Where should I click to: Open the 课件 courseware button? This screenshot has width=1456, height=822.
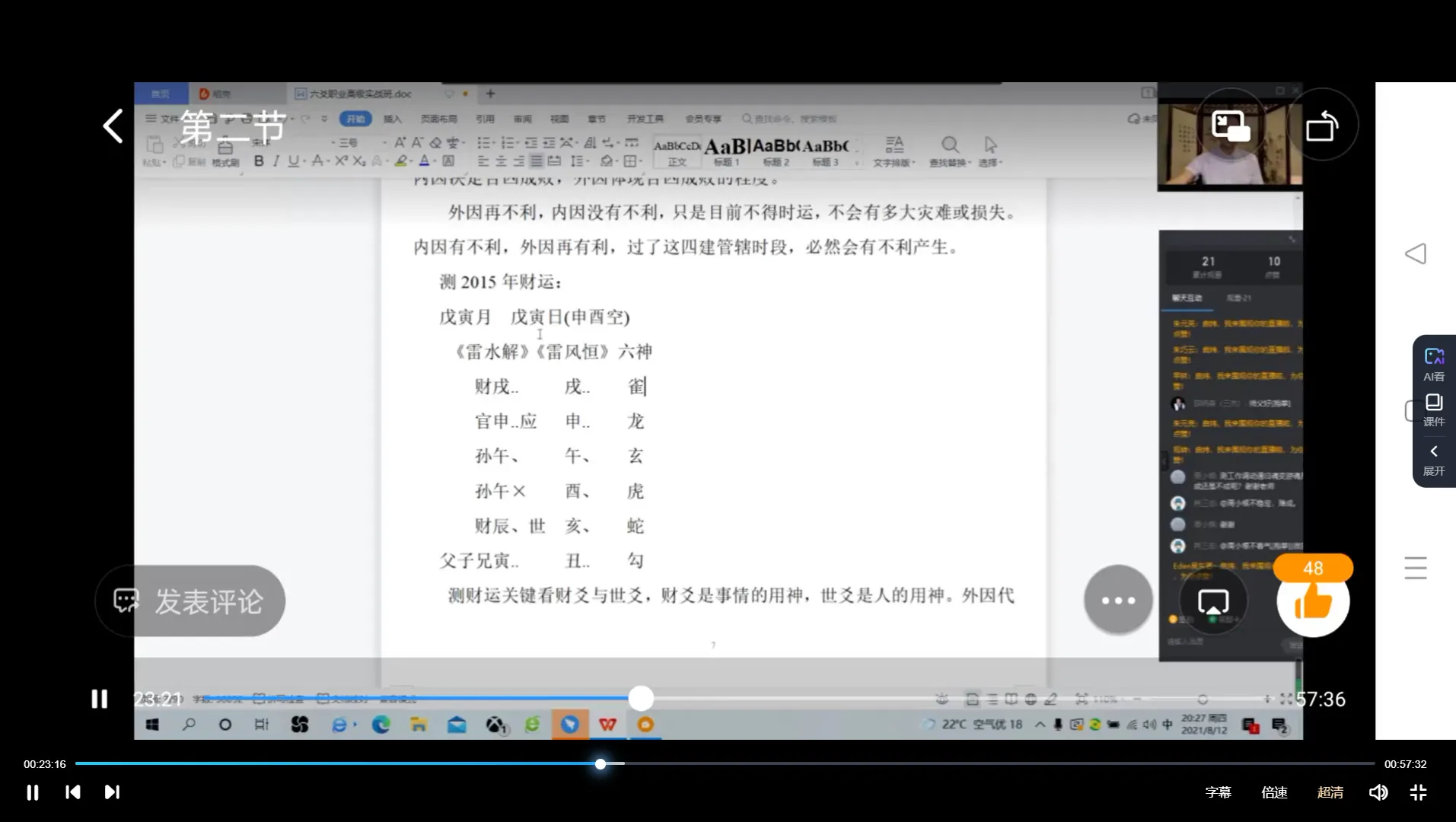point(1434,409)
